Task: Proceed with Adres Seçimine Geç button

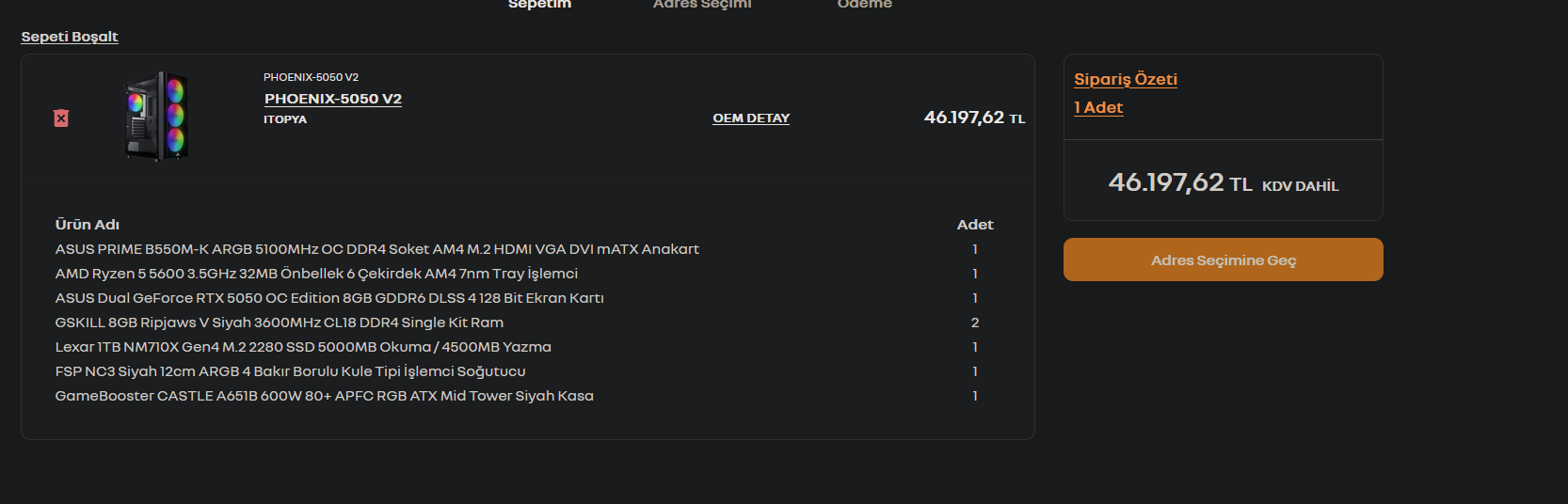Action: click(1224, 260)
